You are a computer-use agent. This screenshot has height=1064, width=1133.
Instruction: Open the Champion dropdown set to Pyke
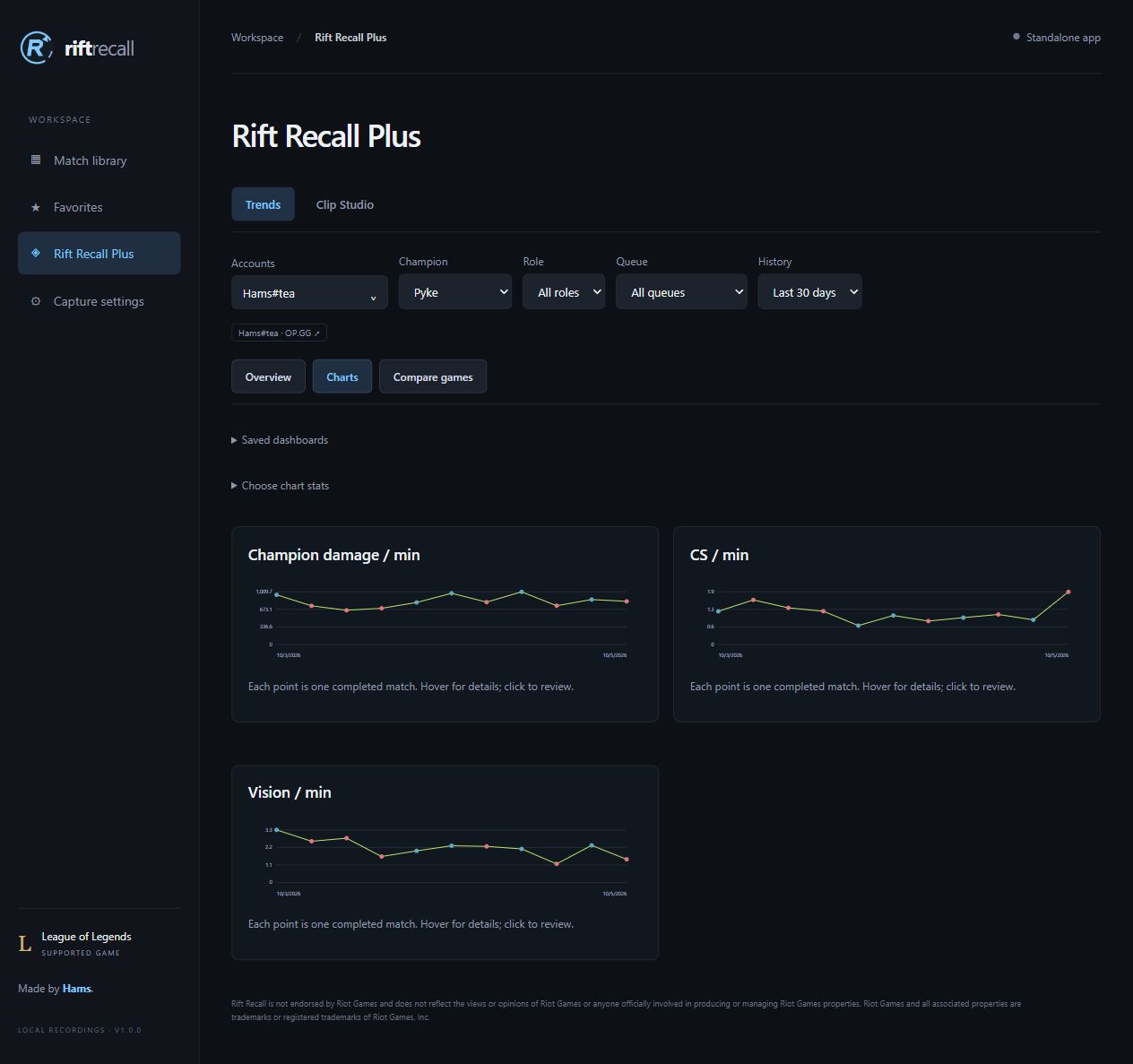(455, 292)
